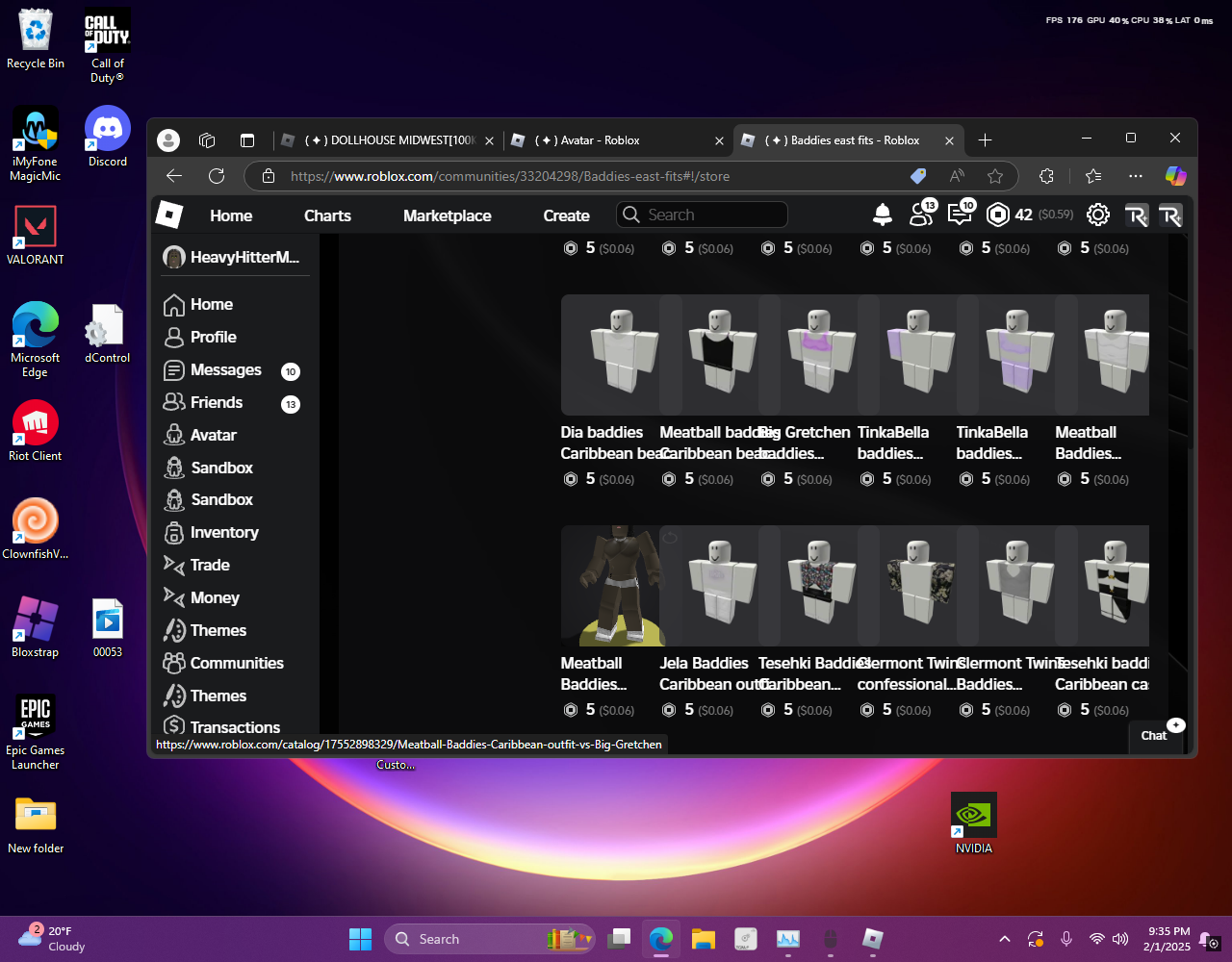
Task: Open Avatar from the left sidebar
Action: click(213, 435)
